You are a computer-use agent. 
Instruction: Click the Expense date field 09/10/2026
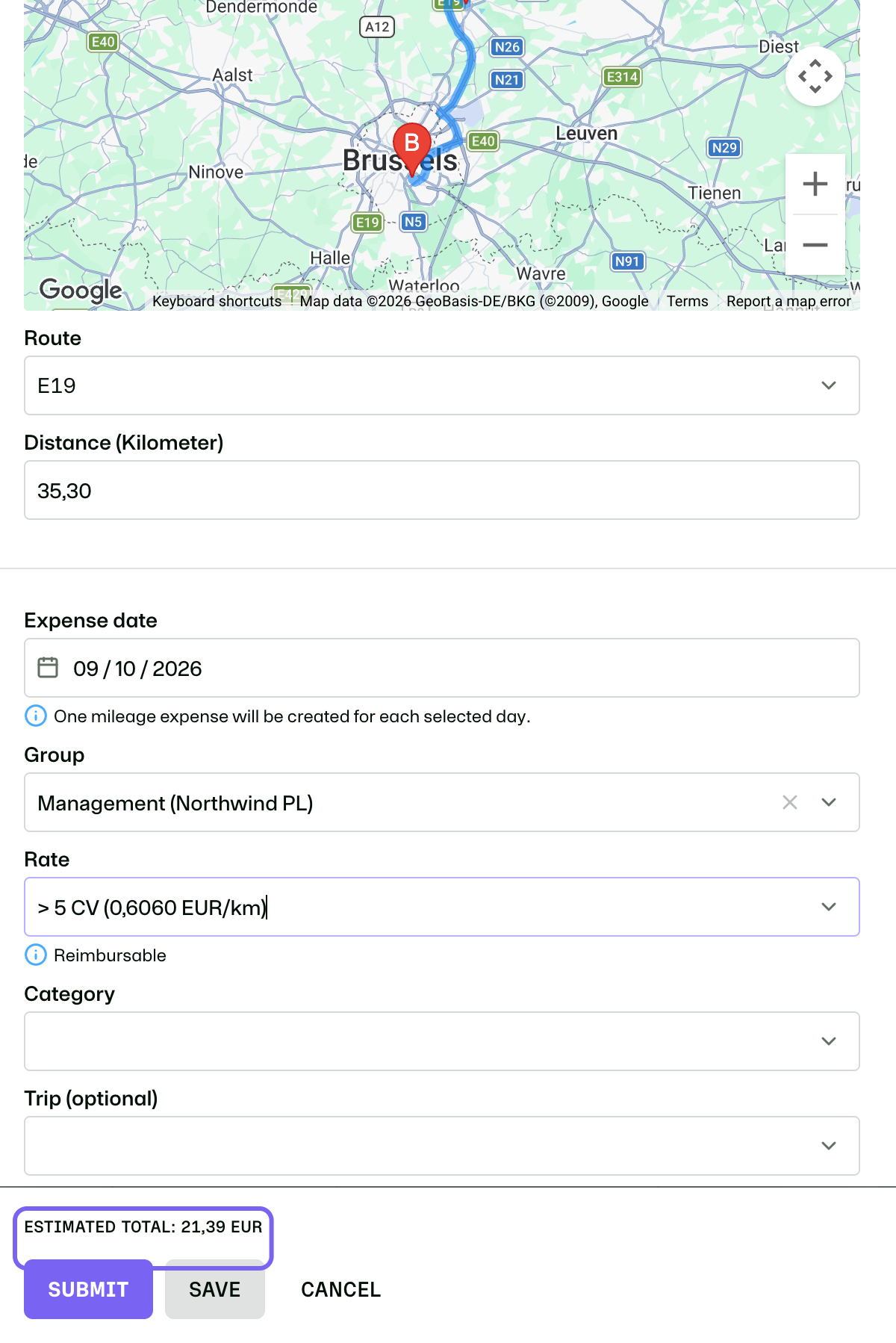coord(442,668)
